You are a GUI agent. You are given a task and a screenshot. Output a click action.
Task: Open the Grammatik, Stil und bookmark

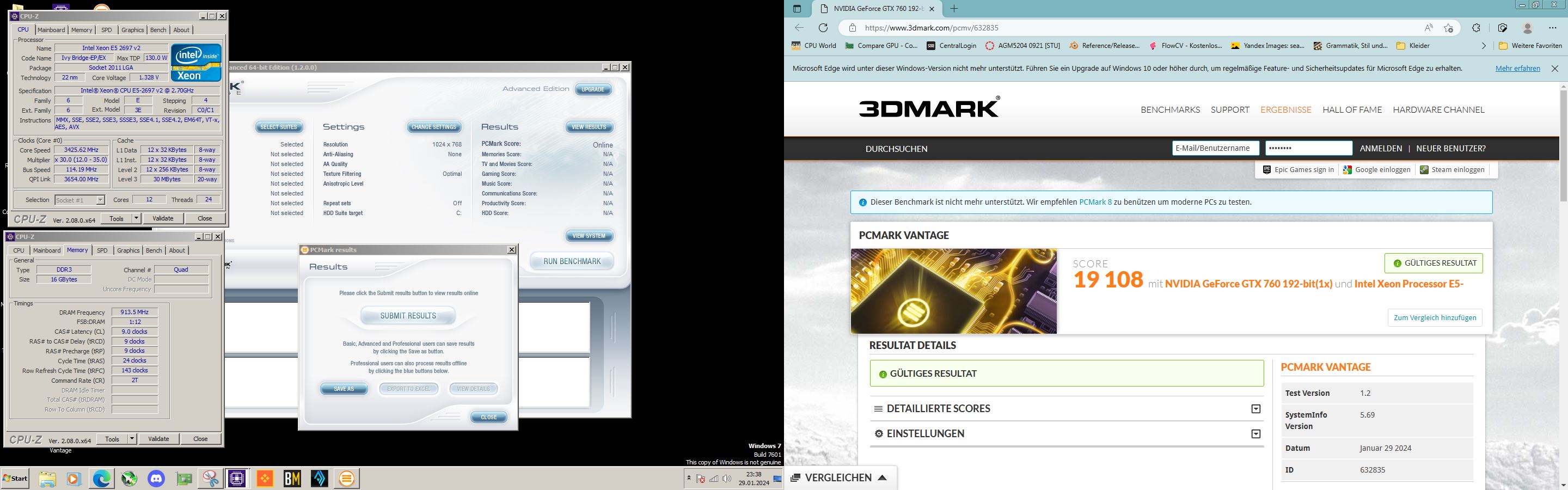(1350, 46)
